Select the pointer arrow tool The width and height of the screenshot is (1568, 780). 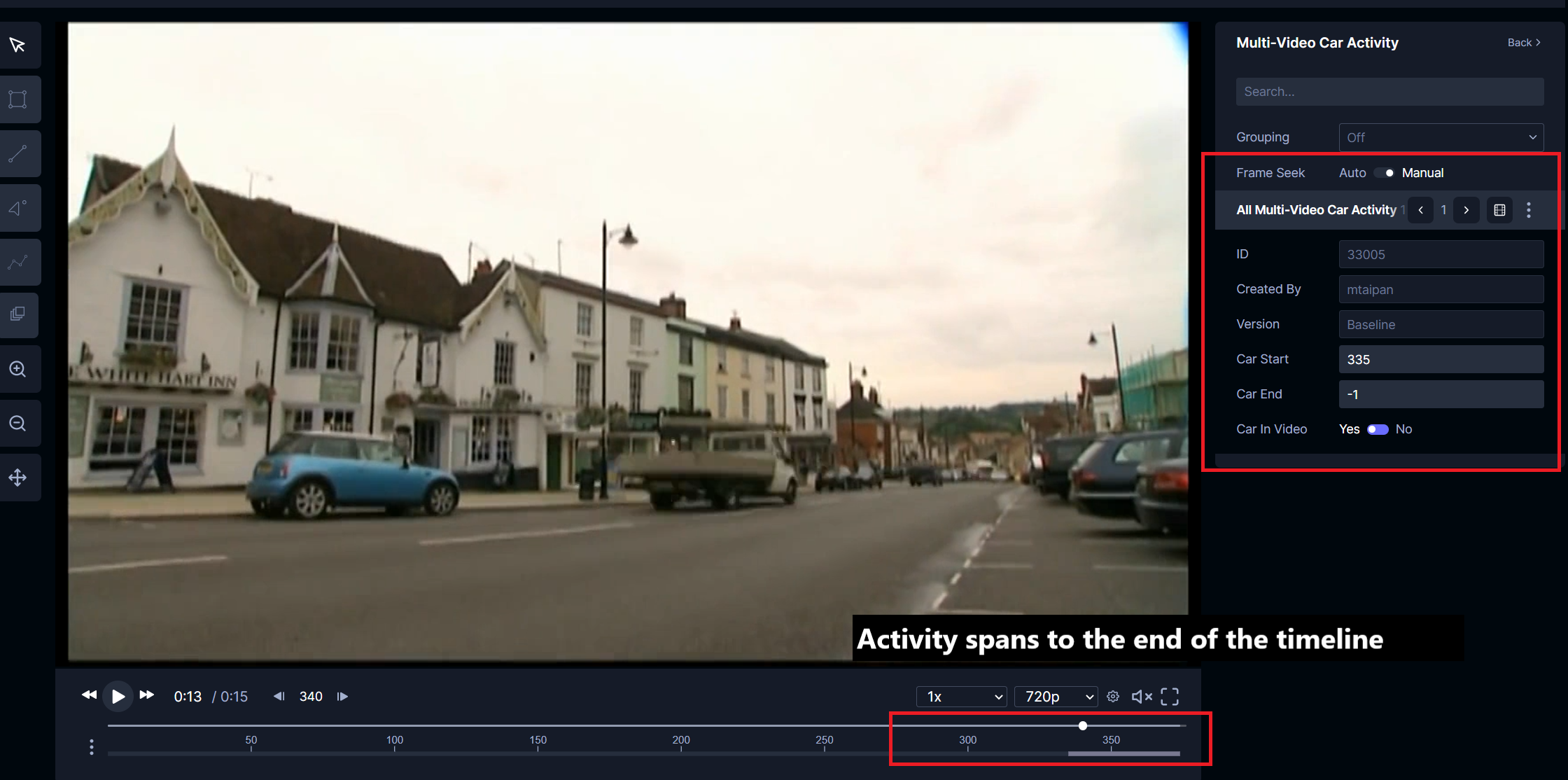pyautogui.click(x=17, y=46)
